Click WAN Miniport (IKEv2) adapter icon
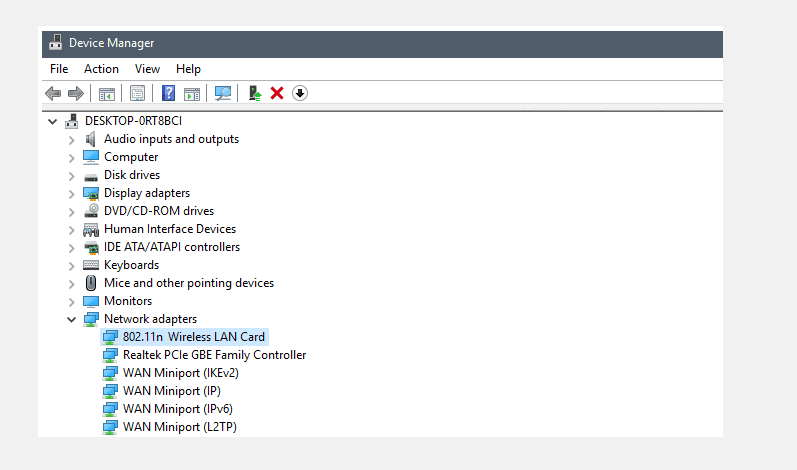The width and height of the screenshot is (797, 470). point(110,373)
